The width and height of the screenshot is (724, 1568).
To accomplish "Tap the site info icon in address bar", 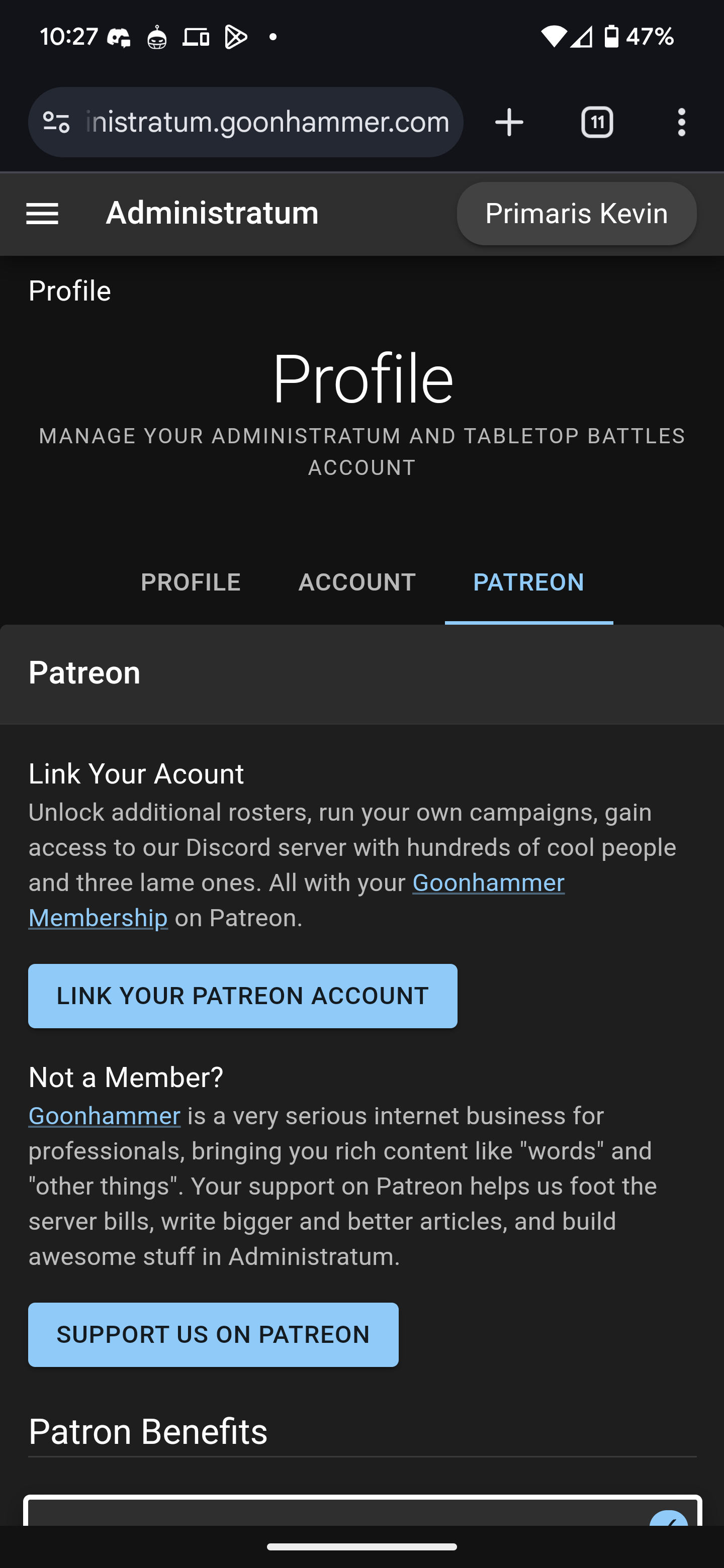I will (x=56, y=122).
